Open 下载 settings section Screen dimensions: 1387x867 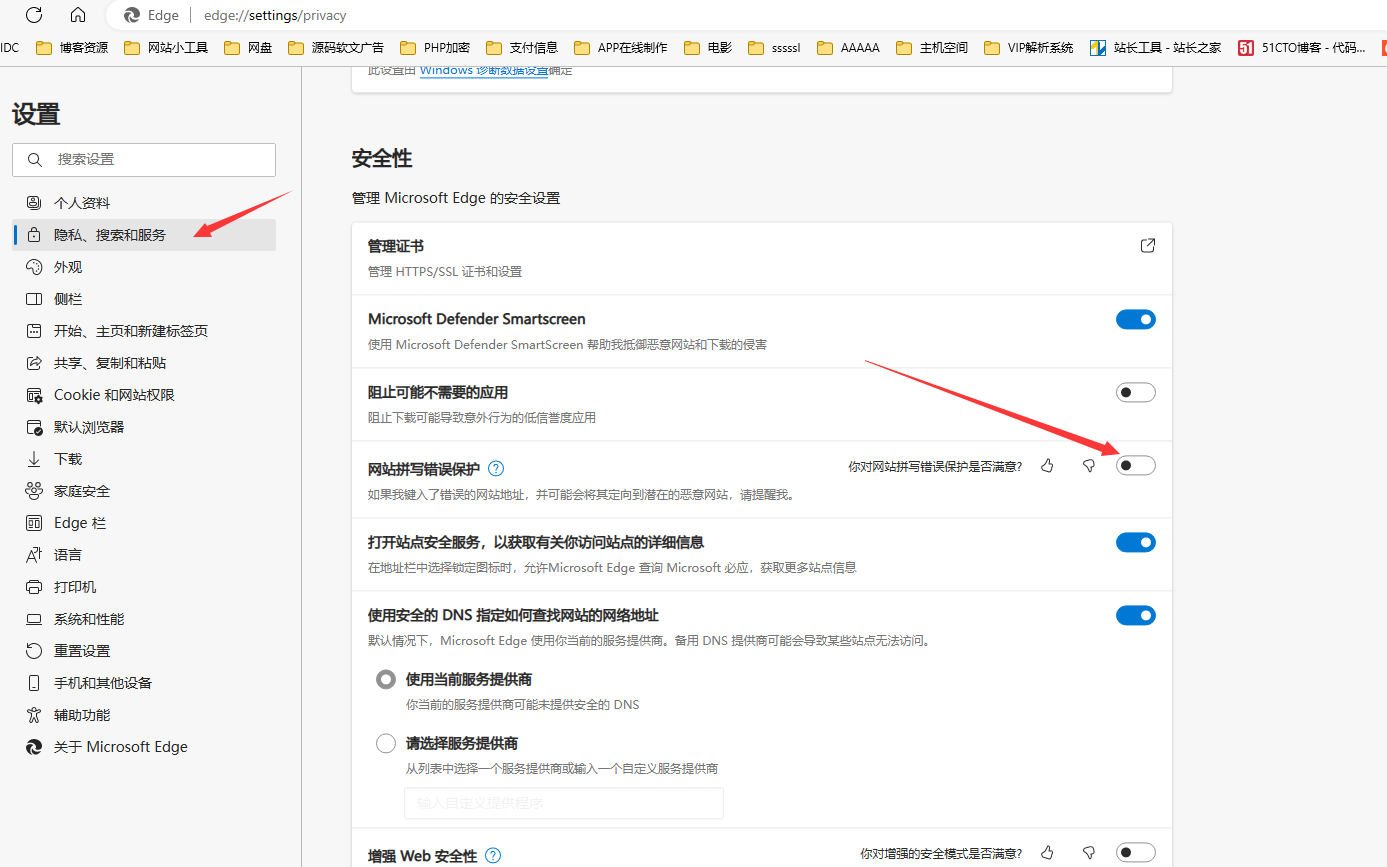coord(144,459)
